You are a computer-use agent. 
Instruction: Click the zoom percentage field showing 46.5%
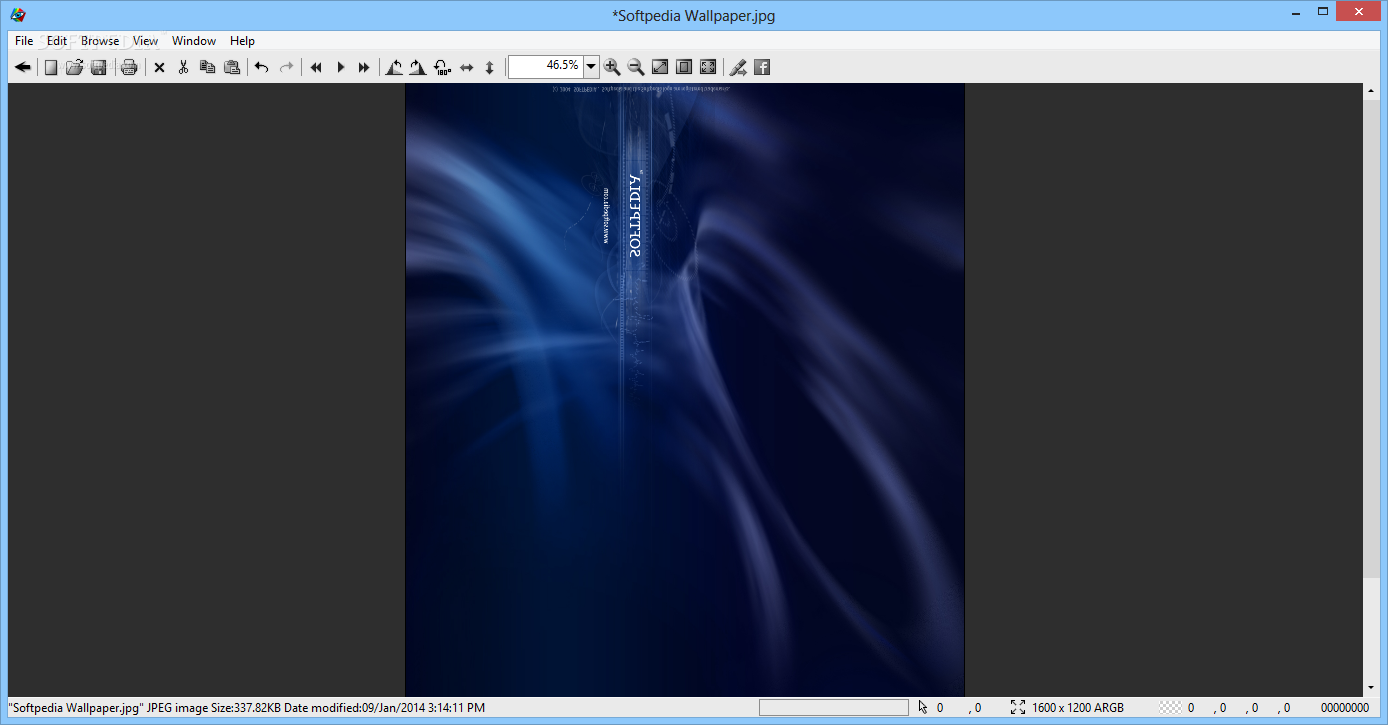tap(545, 66)
